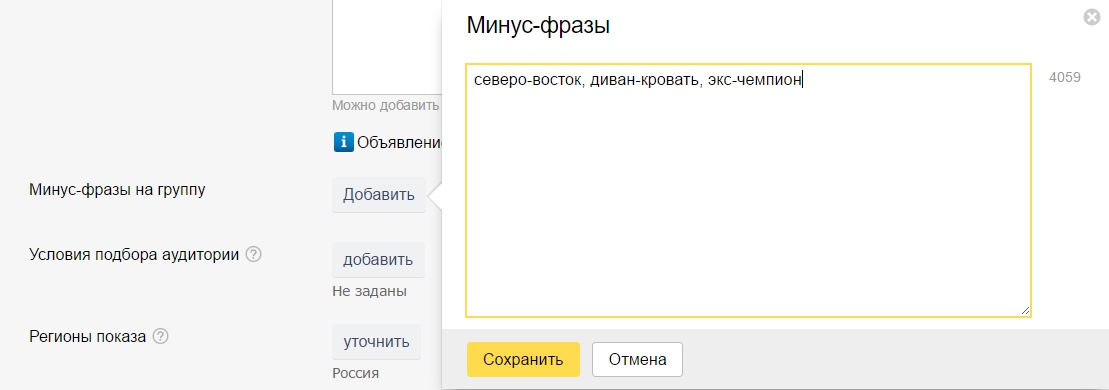1109x390 pixels.
Task: Click the blue info icon beside Объявление
Action: pos(343,142)
